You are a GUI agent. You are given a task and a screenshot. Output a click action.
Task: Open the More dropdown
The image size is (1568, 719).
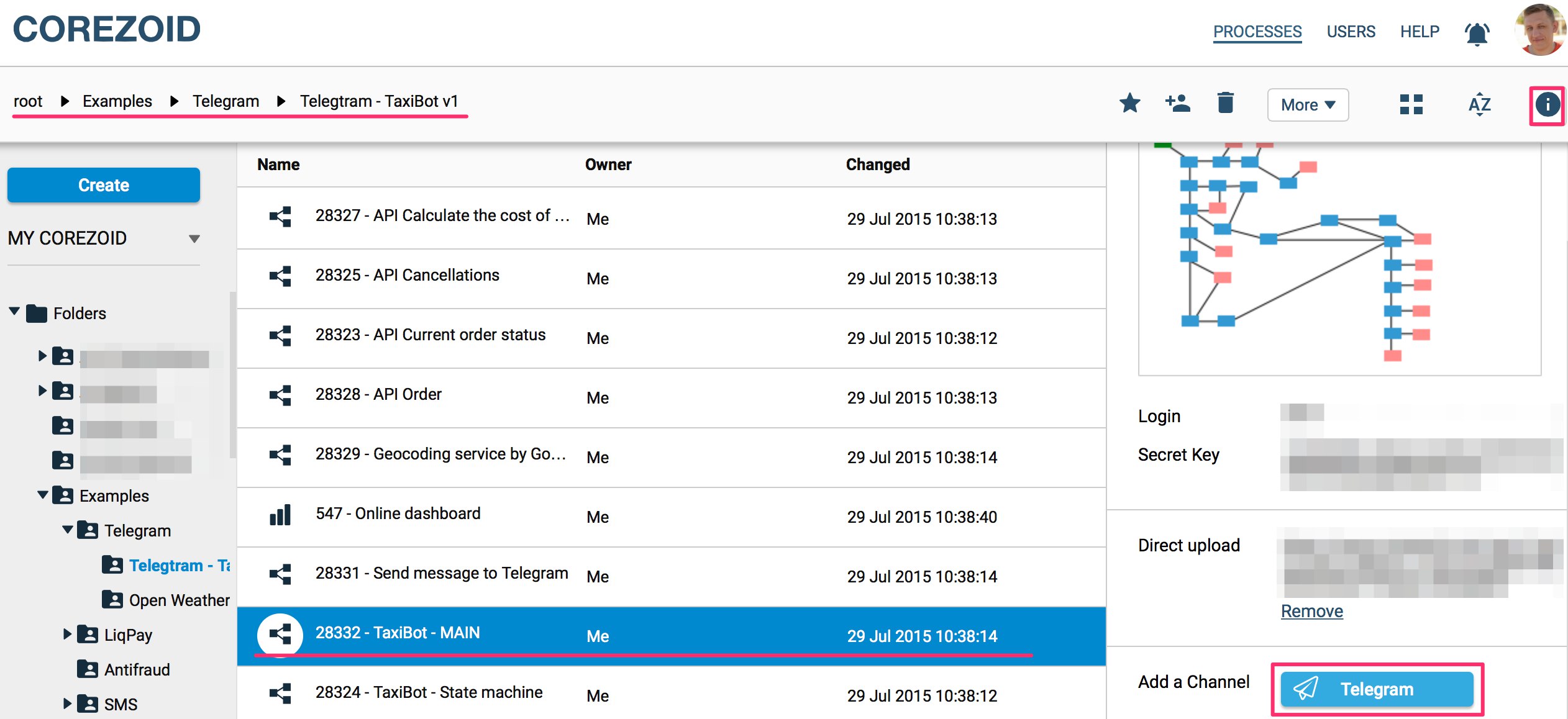[1308, 105]
